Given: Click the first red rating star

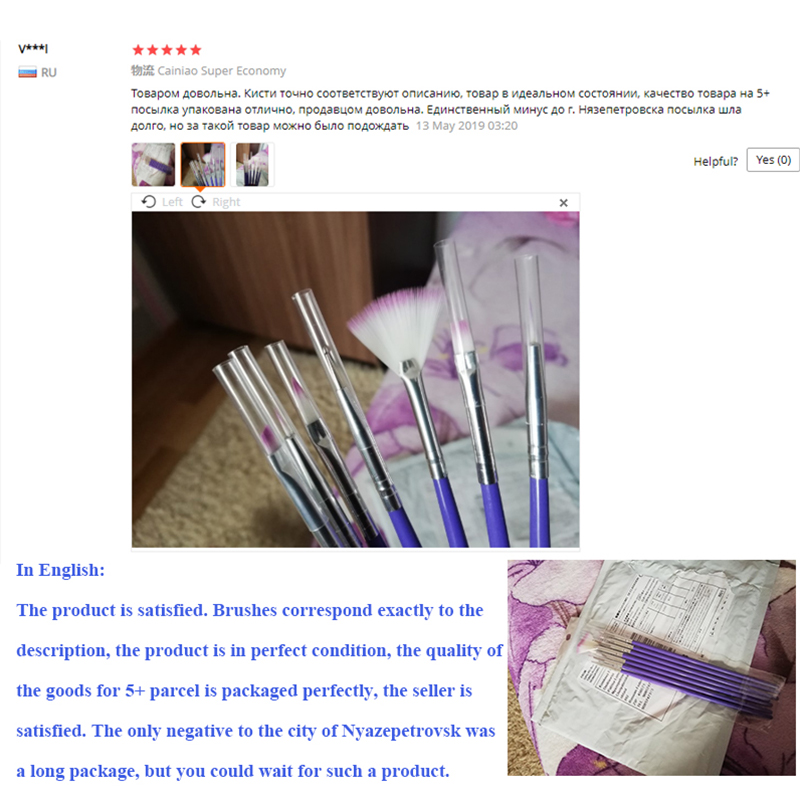Looking at the screenshot, I should click(138, 50).
